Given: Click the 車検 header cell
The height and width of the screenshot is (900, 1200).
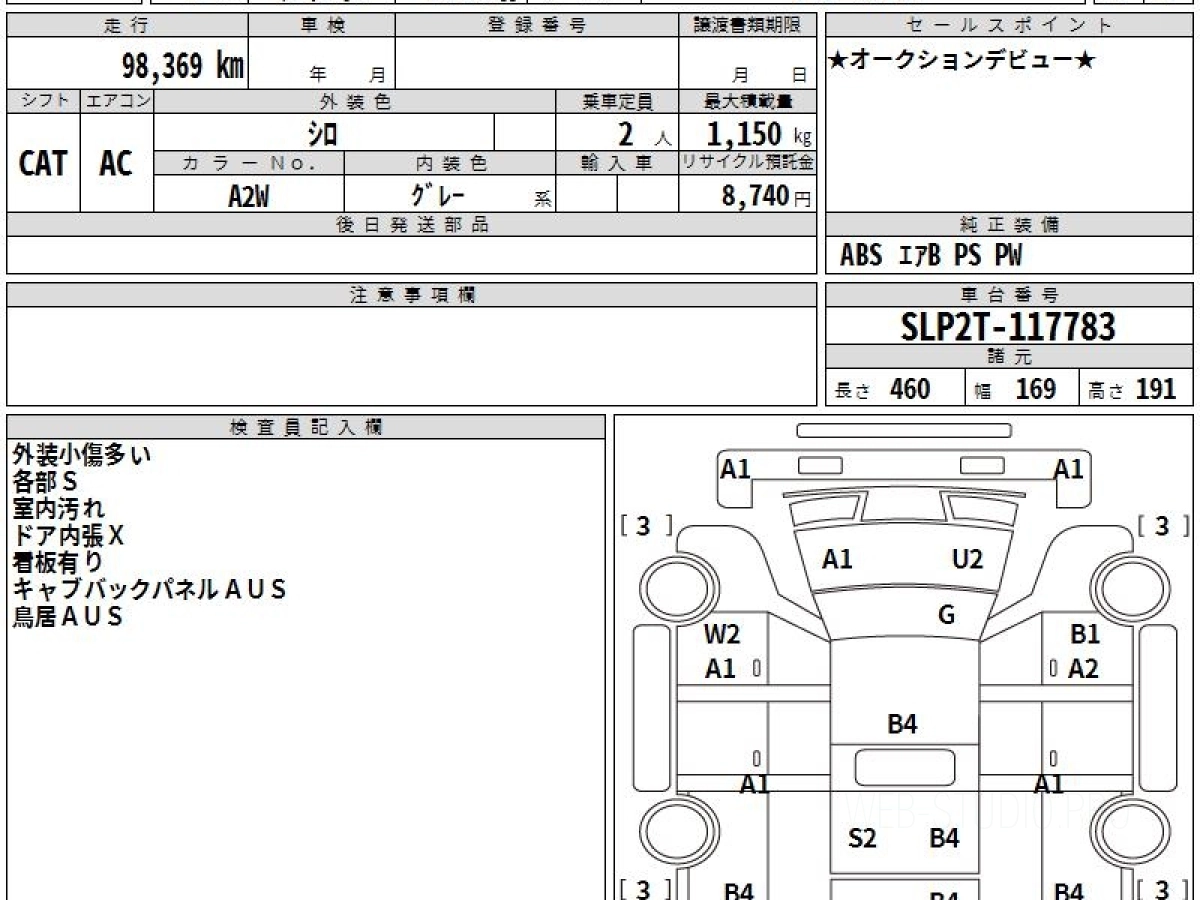Looking at the screenshot, I should [x=322, y=26].
